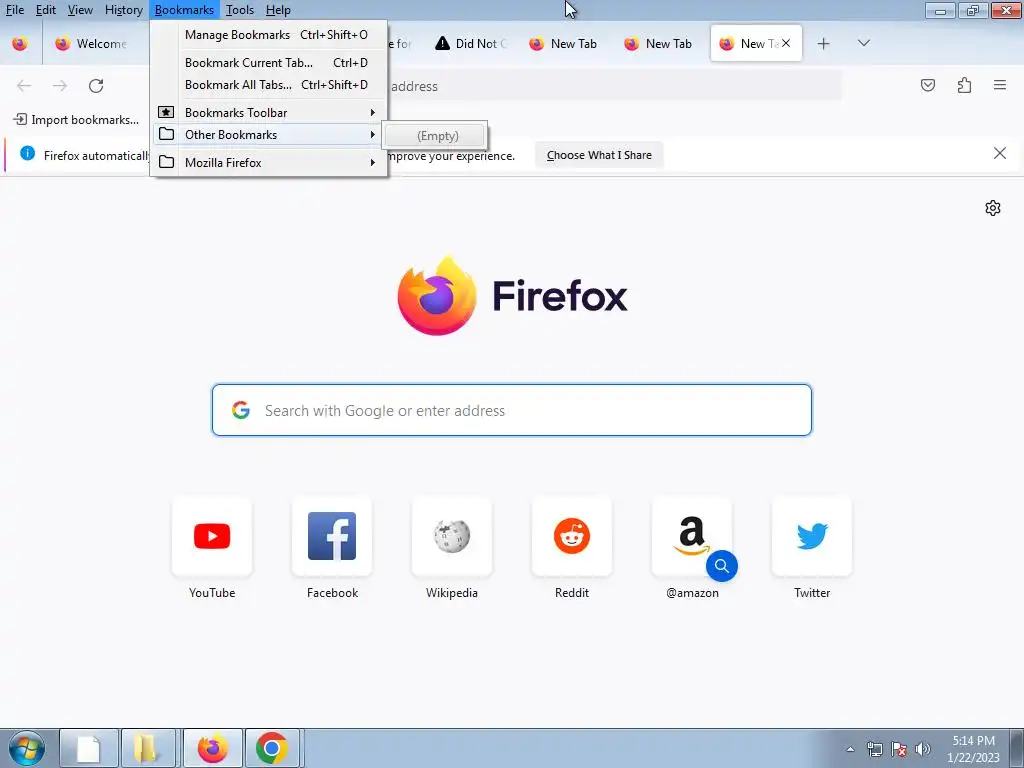The height and width of the screenshot is (768, 1024).
Task: Open the blank document taskbar icon
Action: point(89,748)
